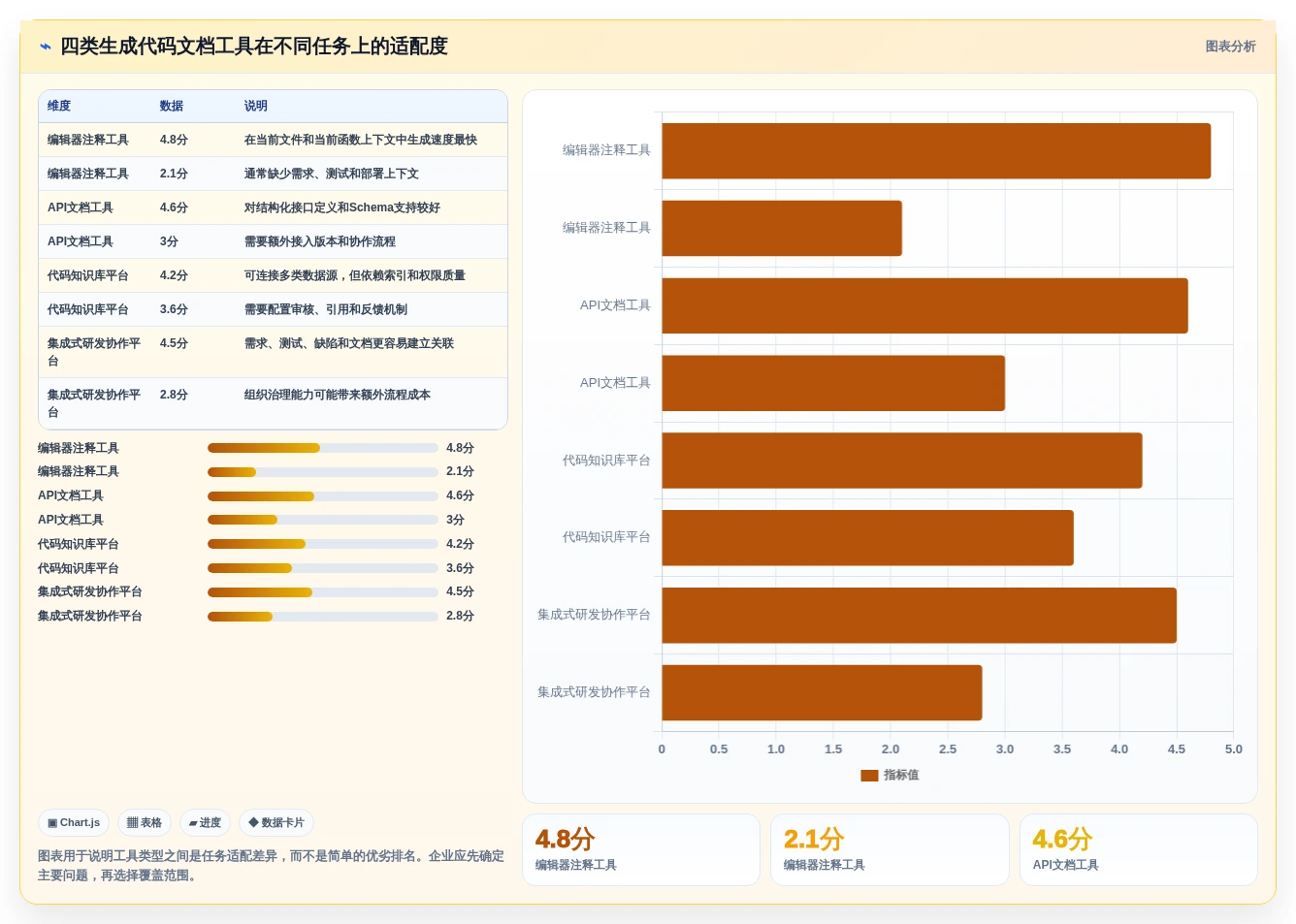Viewport: 1296px width, 924px height.
Task: Select the cell 通常缺少需求、测试和部署上下文
Action: click(x=332, y=174)
